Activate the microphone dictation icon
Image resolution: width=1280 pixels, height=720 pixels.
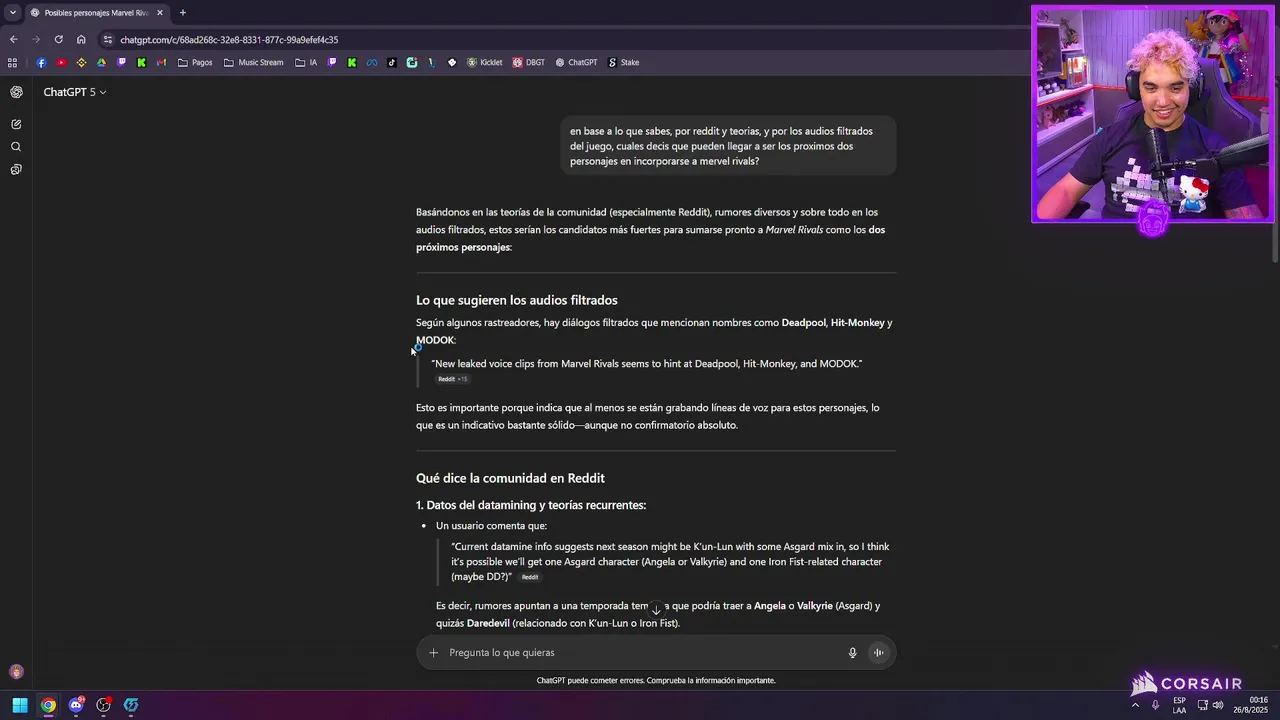tap(852, 653)
